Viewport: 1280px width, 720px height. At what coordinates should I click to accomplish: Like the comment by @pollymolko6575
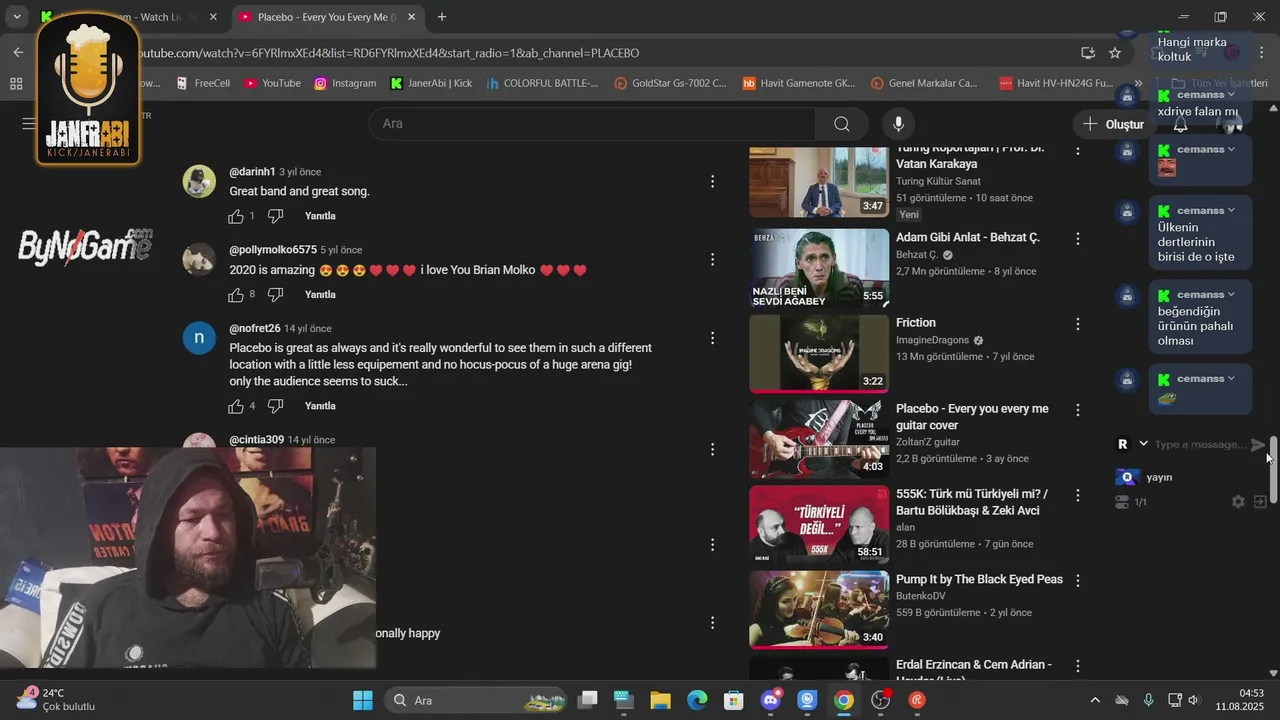[236, 295]
